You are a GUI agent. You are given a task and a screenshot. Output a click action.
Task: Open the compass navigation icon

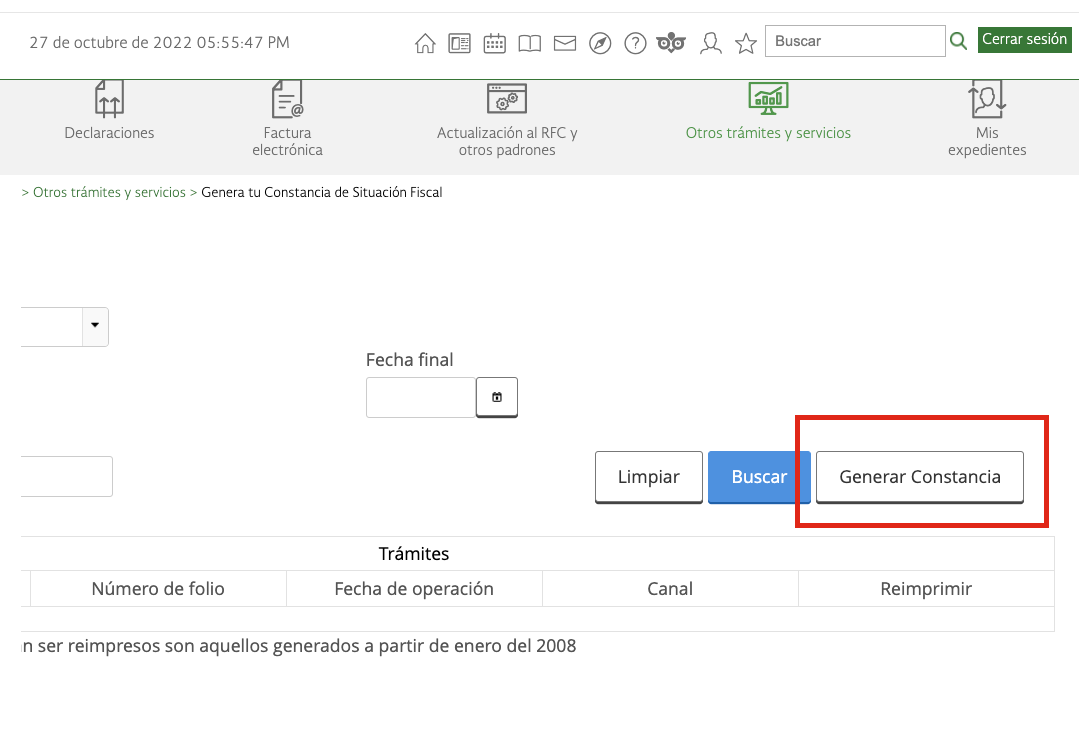tap(600, 43)
